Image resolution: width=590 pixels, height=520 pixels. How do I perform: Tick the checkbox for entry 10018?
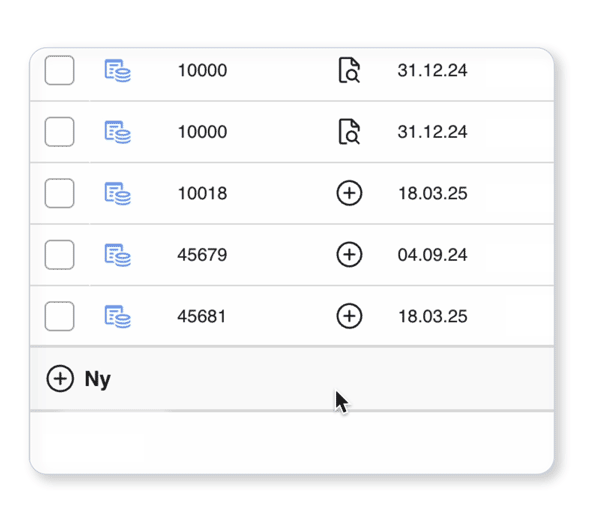[x=59, y=193]
